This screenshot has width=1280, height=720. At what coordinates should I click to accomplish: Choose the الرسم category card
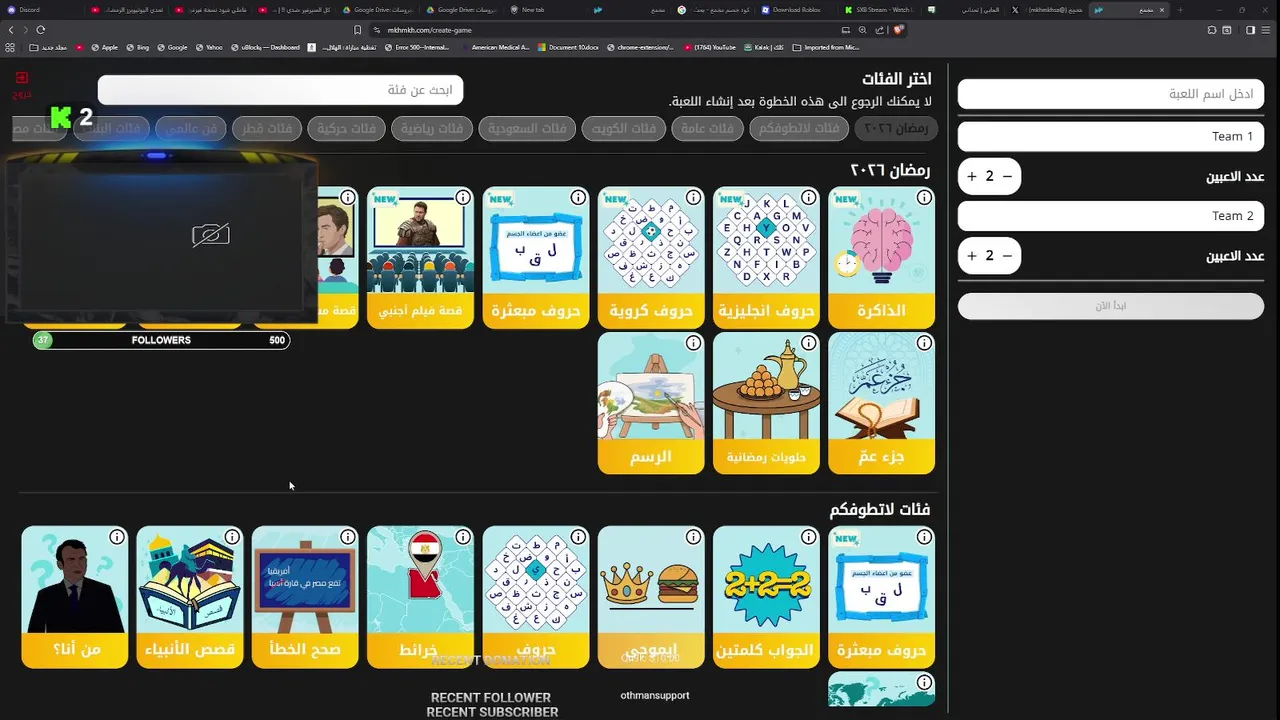[x=651, y=403]
